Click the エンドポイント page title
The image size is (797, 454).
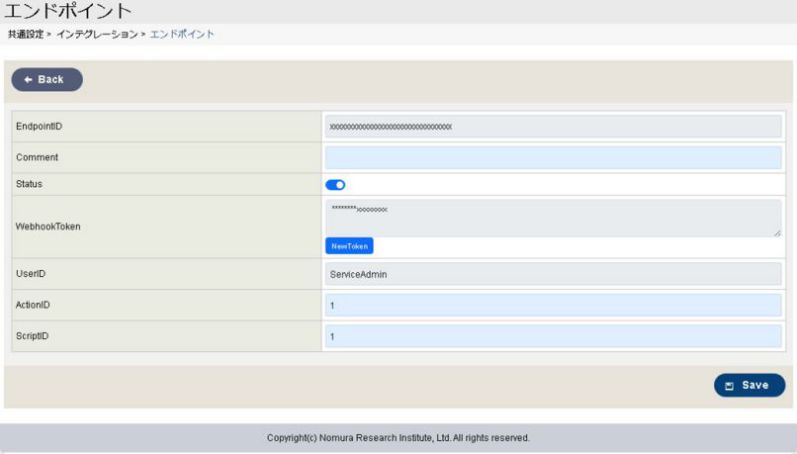tap(68, 11)
